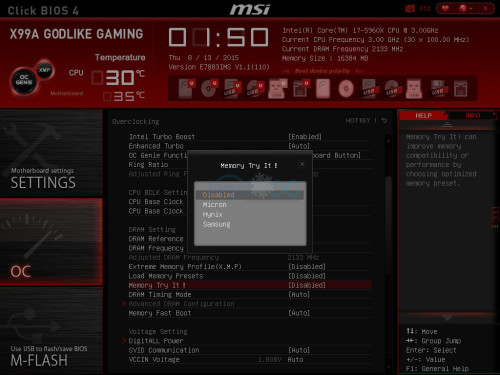This screenshot has height=375, width=500.
Task: Open the M-FLASH section
Action: click(x=51, y=330)
